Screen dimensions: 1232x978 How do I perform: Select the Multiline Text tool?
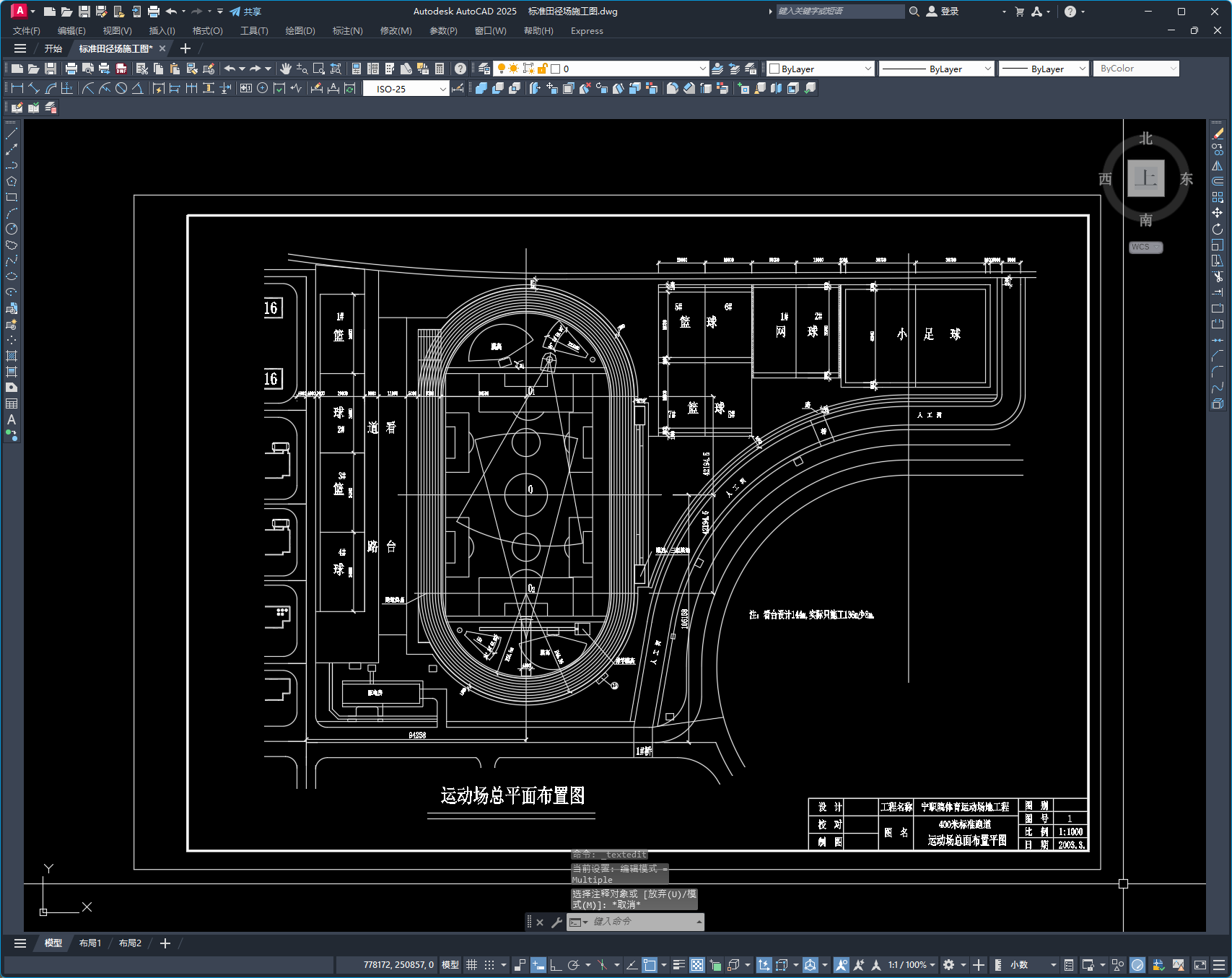pos(12,419)
